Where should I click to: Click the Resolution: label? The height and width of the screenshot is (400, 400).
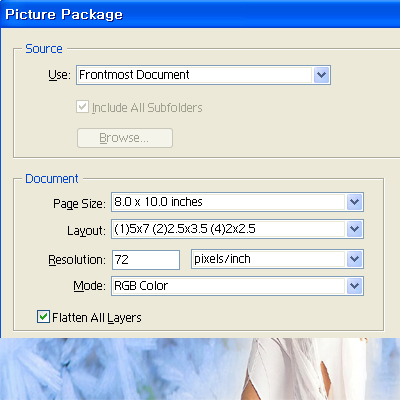click(77, 260)
